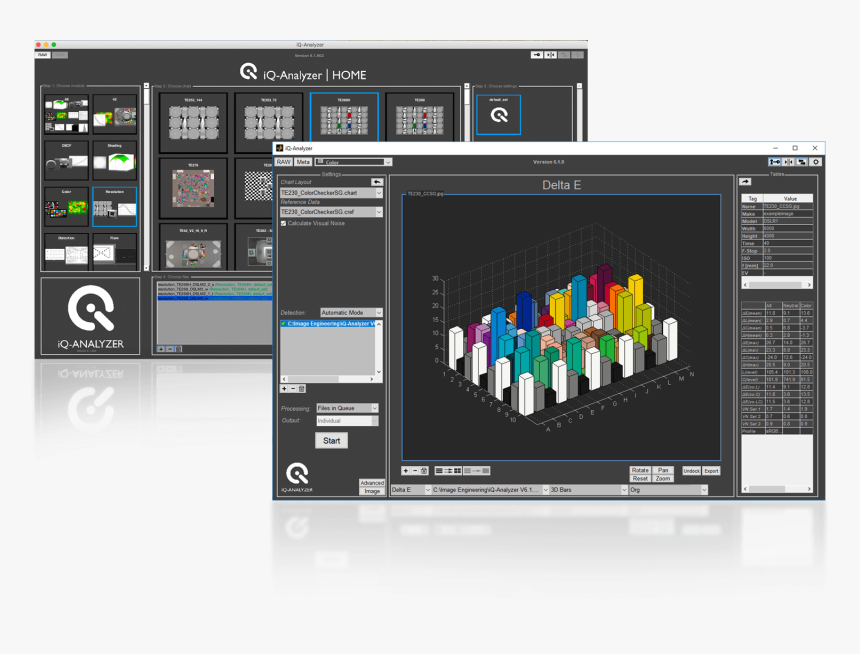This screenshot has width=860, height=654.
Task: Open the Detection Automatic Mode dropdown
Action: click(351, 313)
